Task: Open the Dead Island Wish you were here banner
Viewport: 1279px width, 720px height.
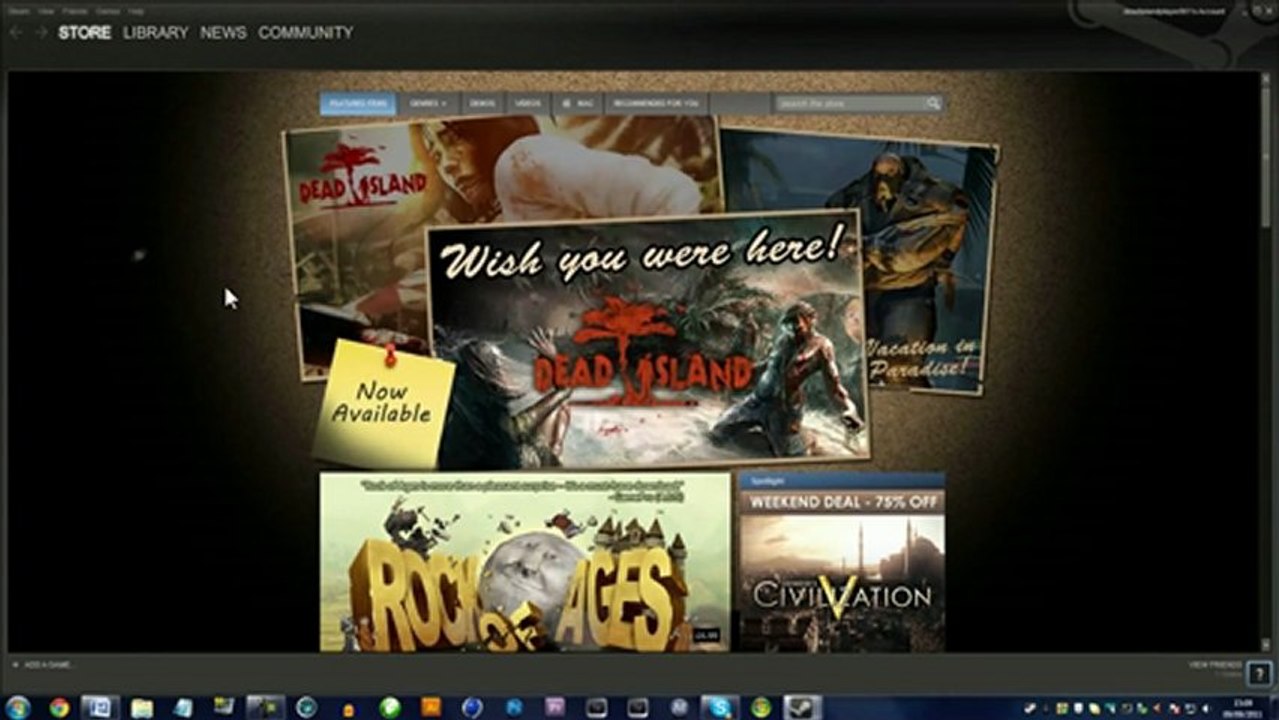Action: coord(648,338)
